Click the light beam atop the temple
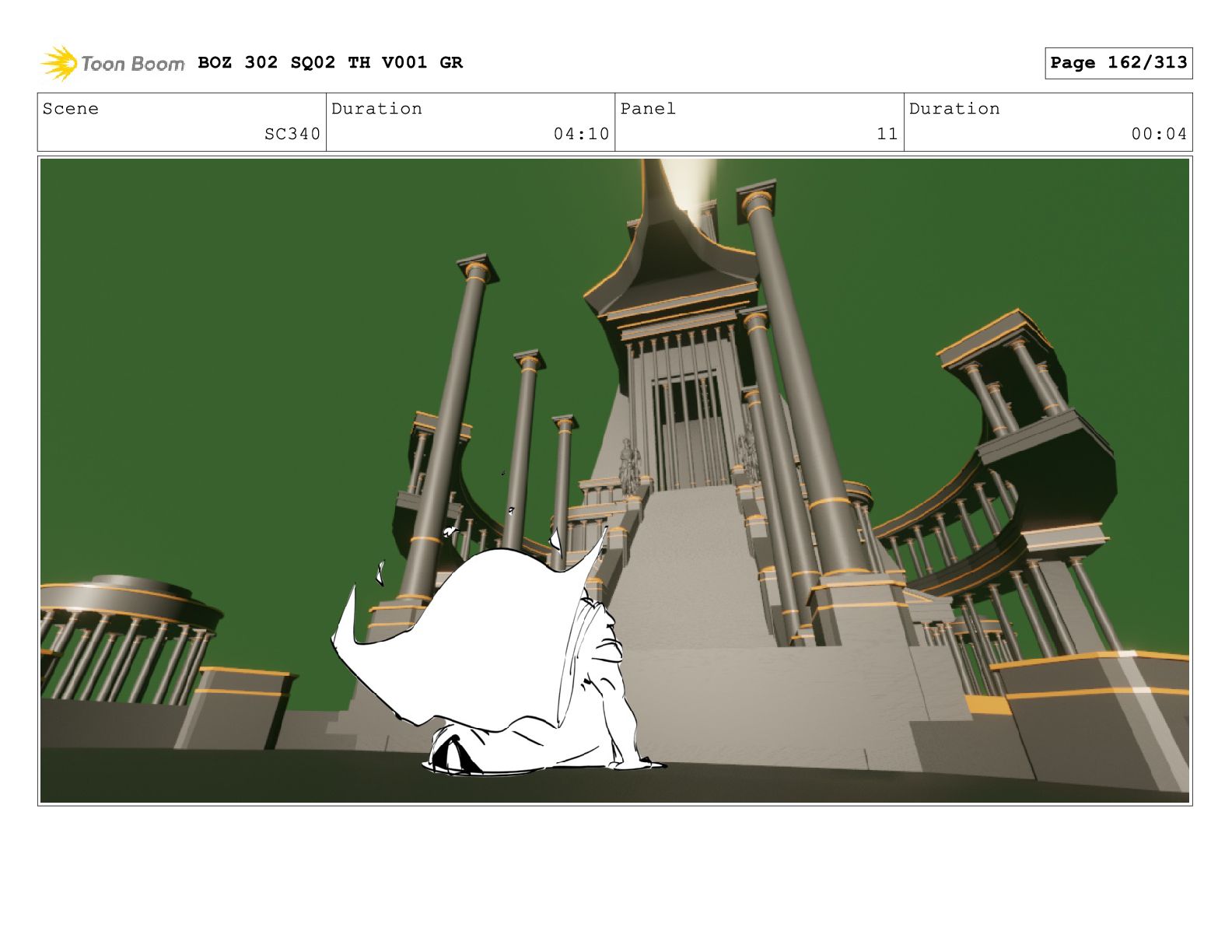The width and height of the screenshot is (1232, 952). point(688,183)
